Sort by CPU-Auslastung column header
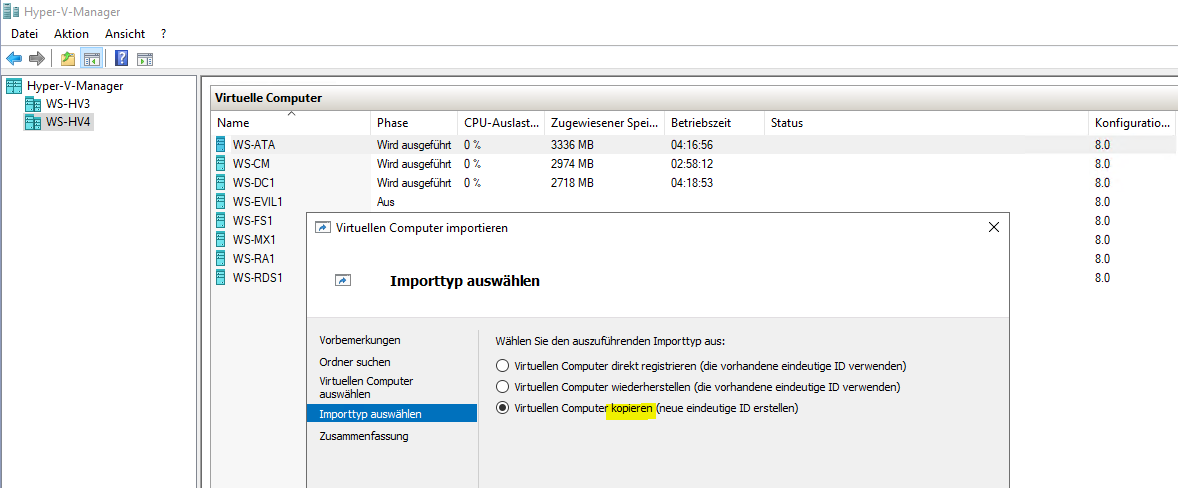The image size is (1178, 488). point(501,123)
